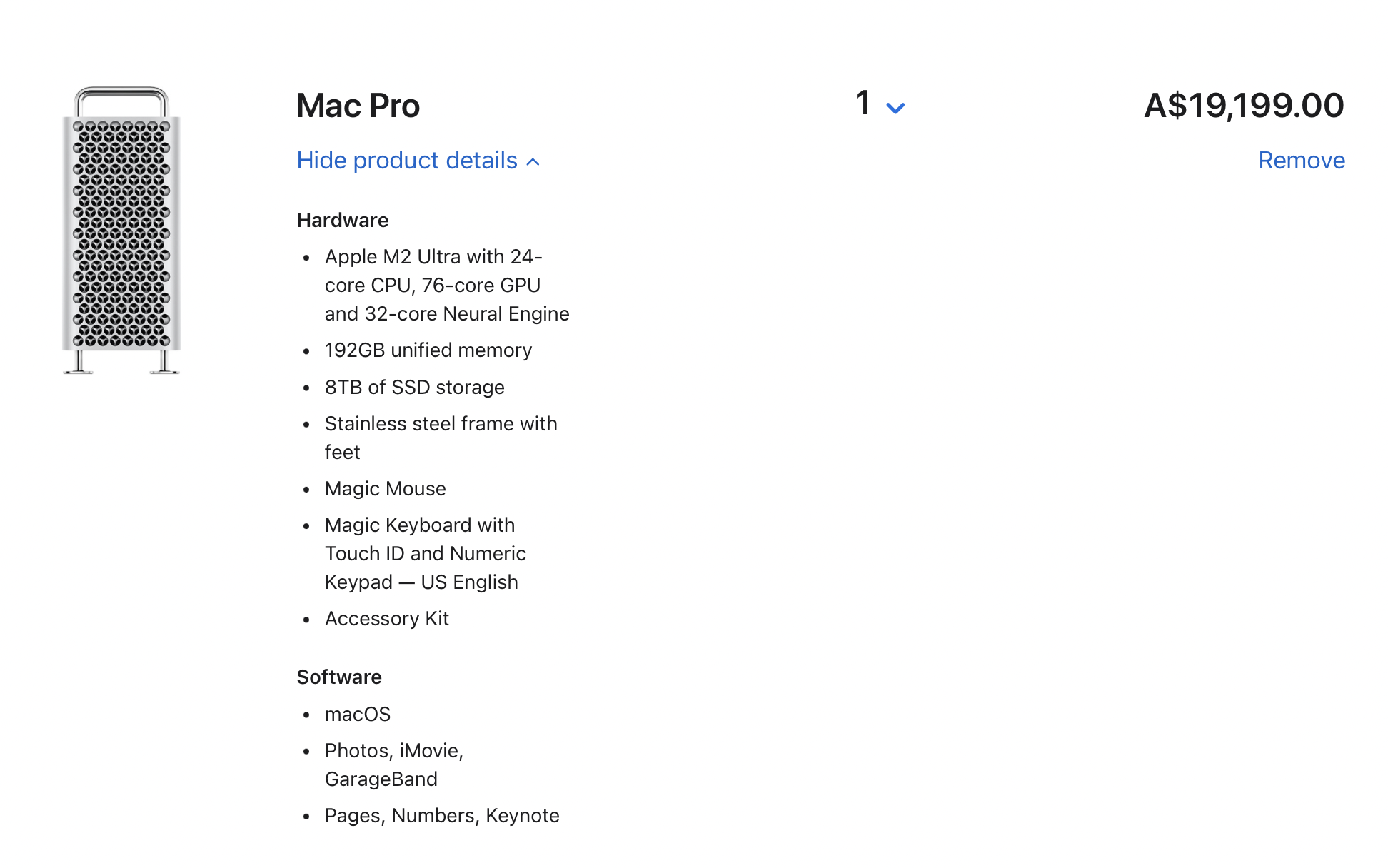The width and height of the screenshot is (1388, 868).
Task: Click Magic Keyboard with Touch ID item
Action: coord(425,553)
